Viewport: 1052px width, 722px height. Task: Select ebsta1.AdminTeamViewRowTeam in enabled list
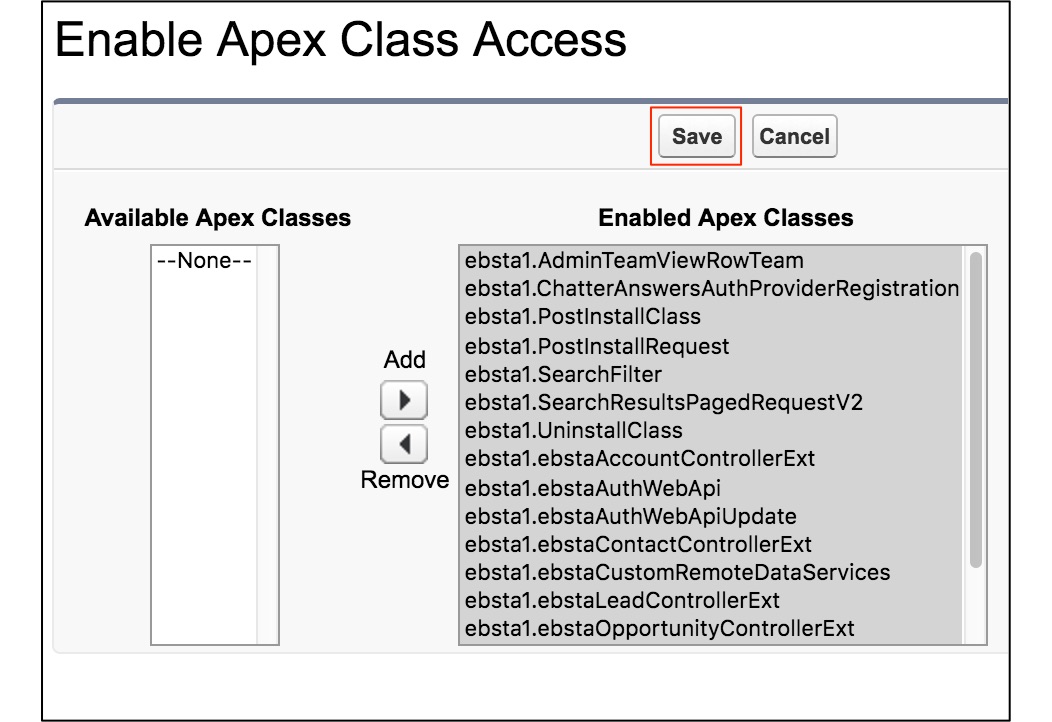[634, 261]
